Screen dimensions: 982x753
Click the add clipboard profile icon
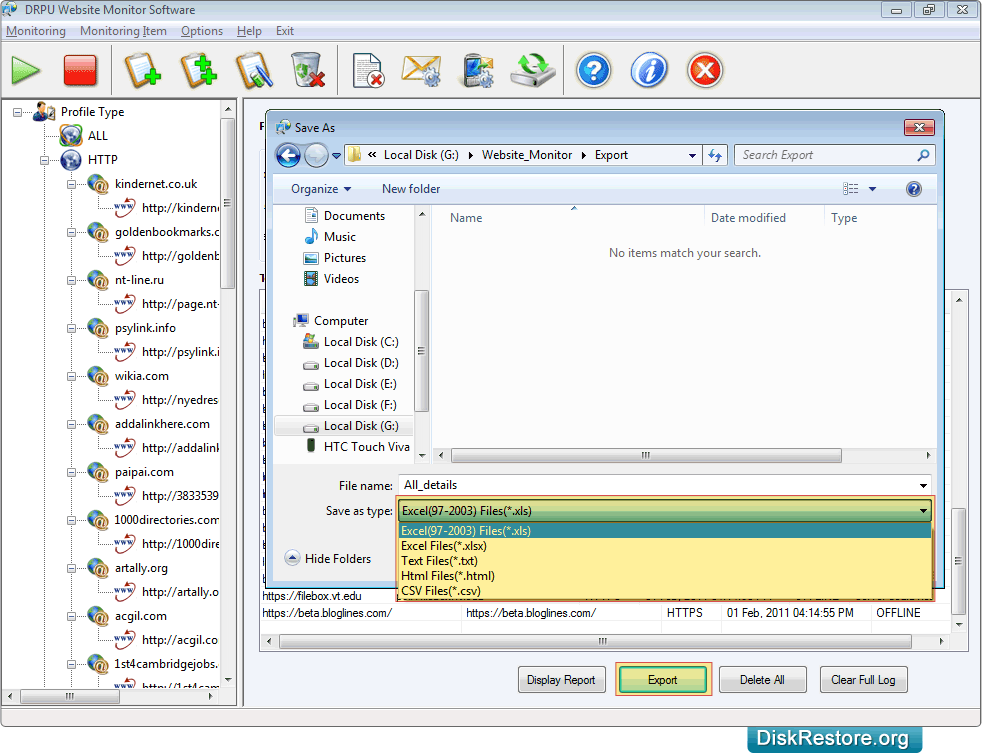point(142,70)
